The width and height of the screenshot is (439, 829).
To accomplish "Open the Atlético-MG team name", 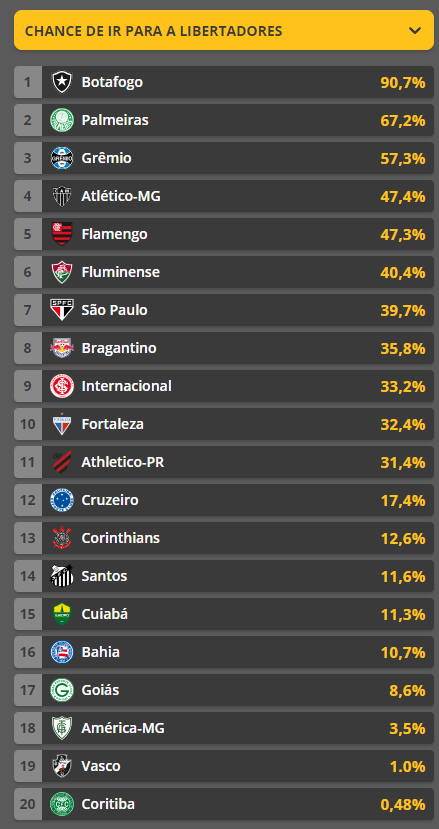I will (x=121, y=196).
